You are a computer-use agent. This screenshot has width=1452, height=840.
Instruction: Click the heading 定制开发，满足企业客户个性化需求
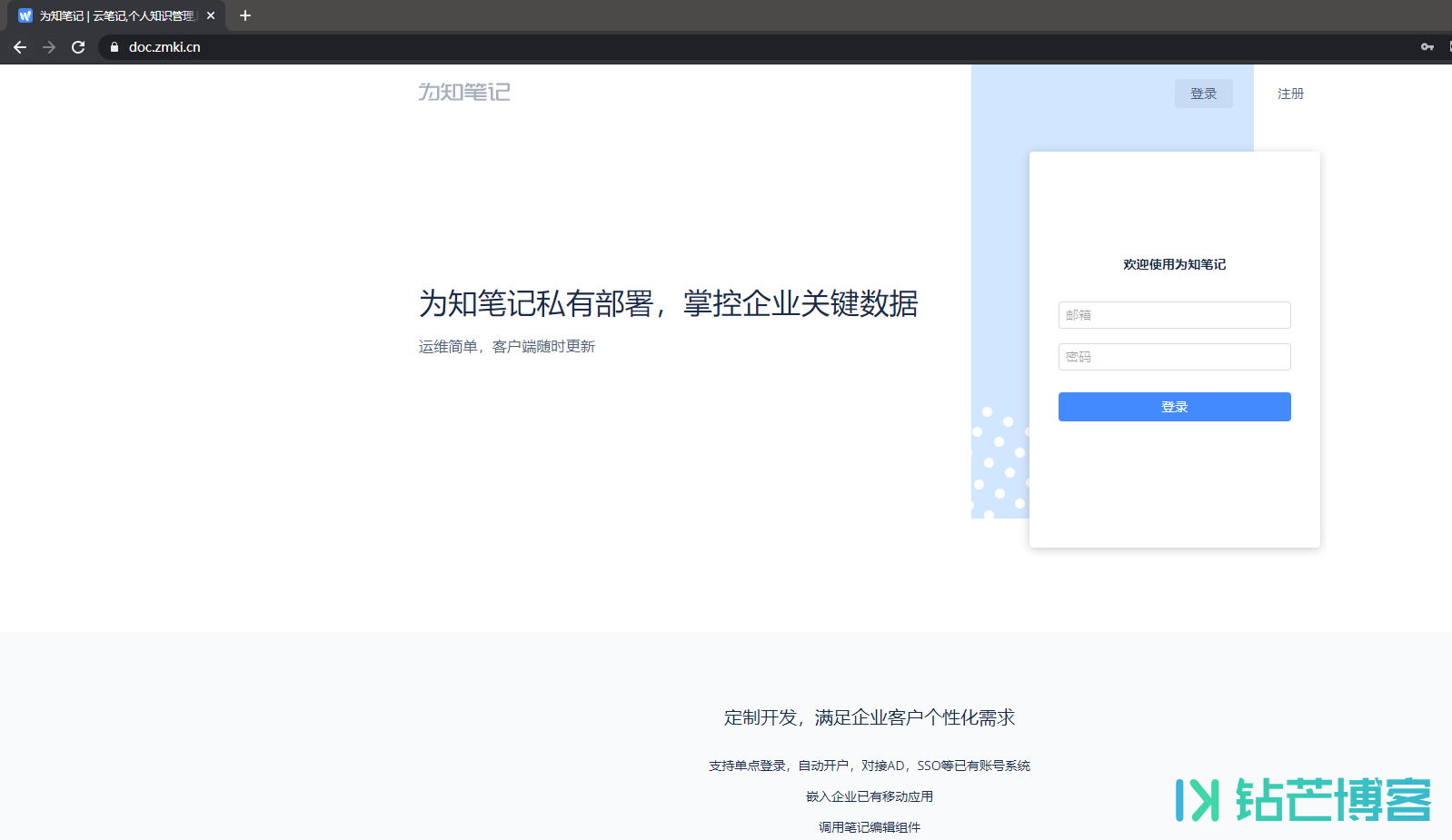click(x=870, y=717)
